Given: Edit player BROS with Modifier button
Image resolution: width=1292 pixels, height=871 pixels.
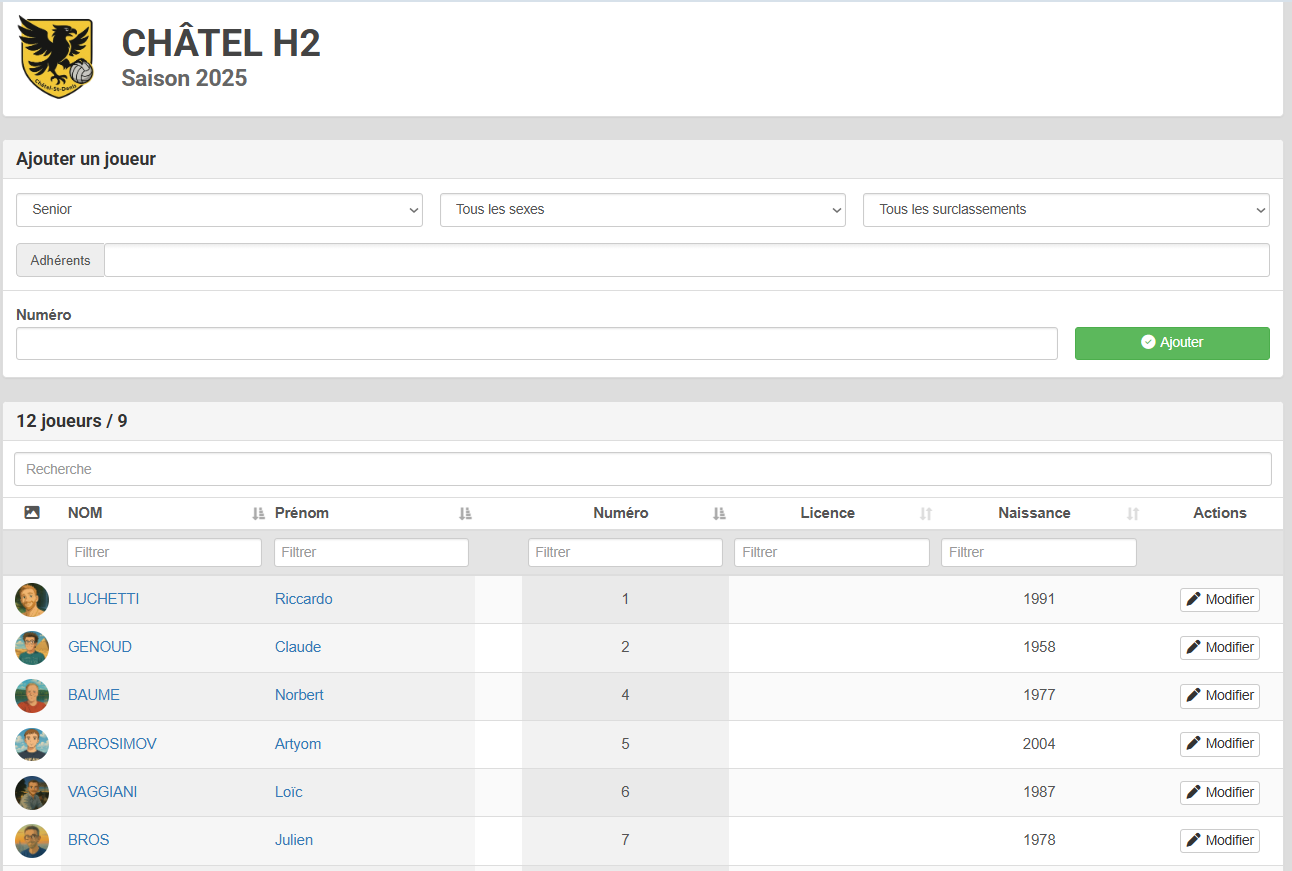Looking at the screenshot, I should pyautogui.click(x=1219, y=841).
